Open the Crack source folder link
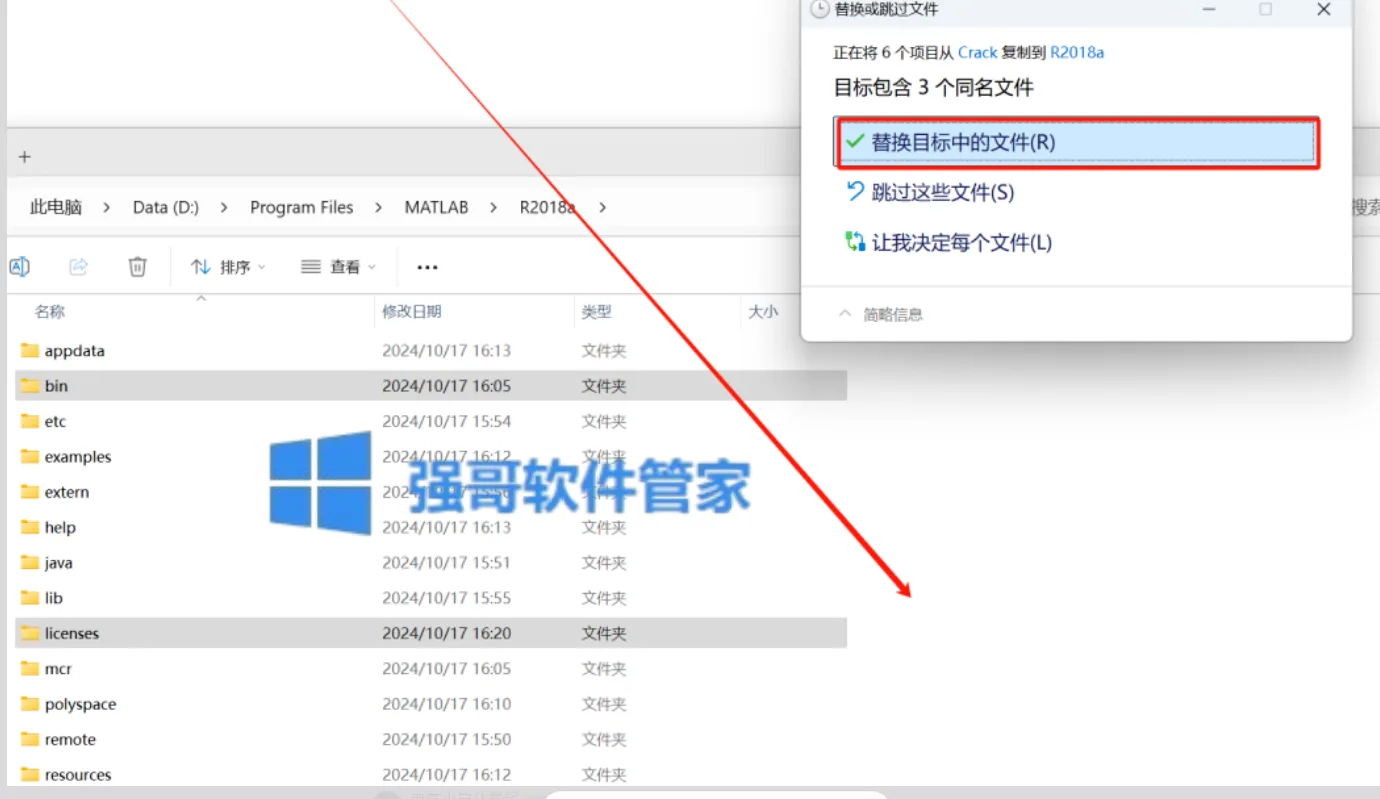1380x799 pixels. click(977, 52)
